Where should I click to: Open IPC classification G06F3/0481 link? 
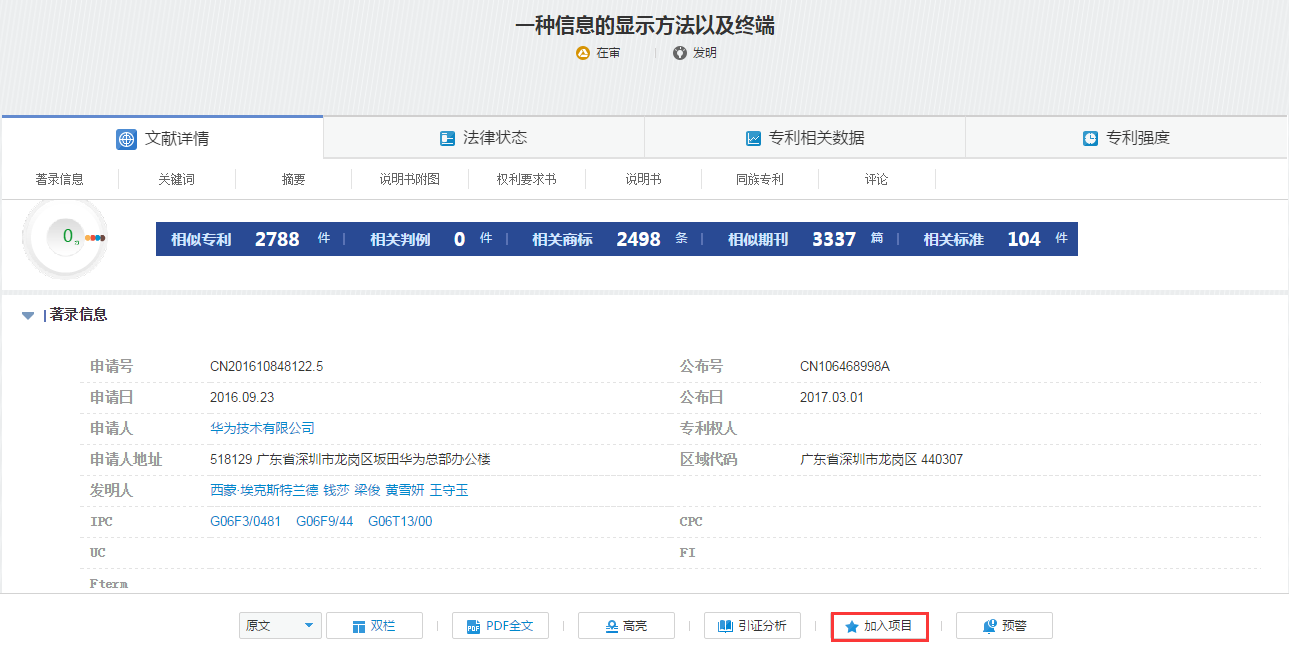click(x=245, y=522)
